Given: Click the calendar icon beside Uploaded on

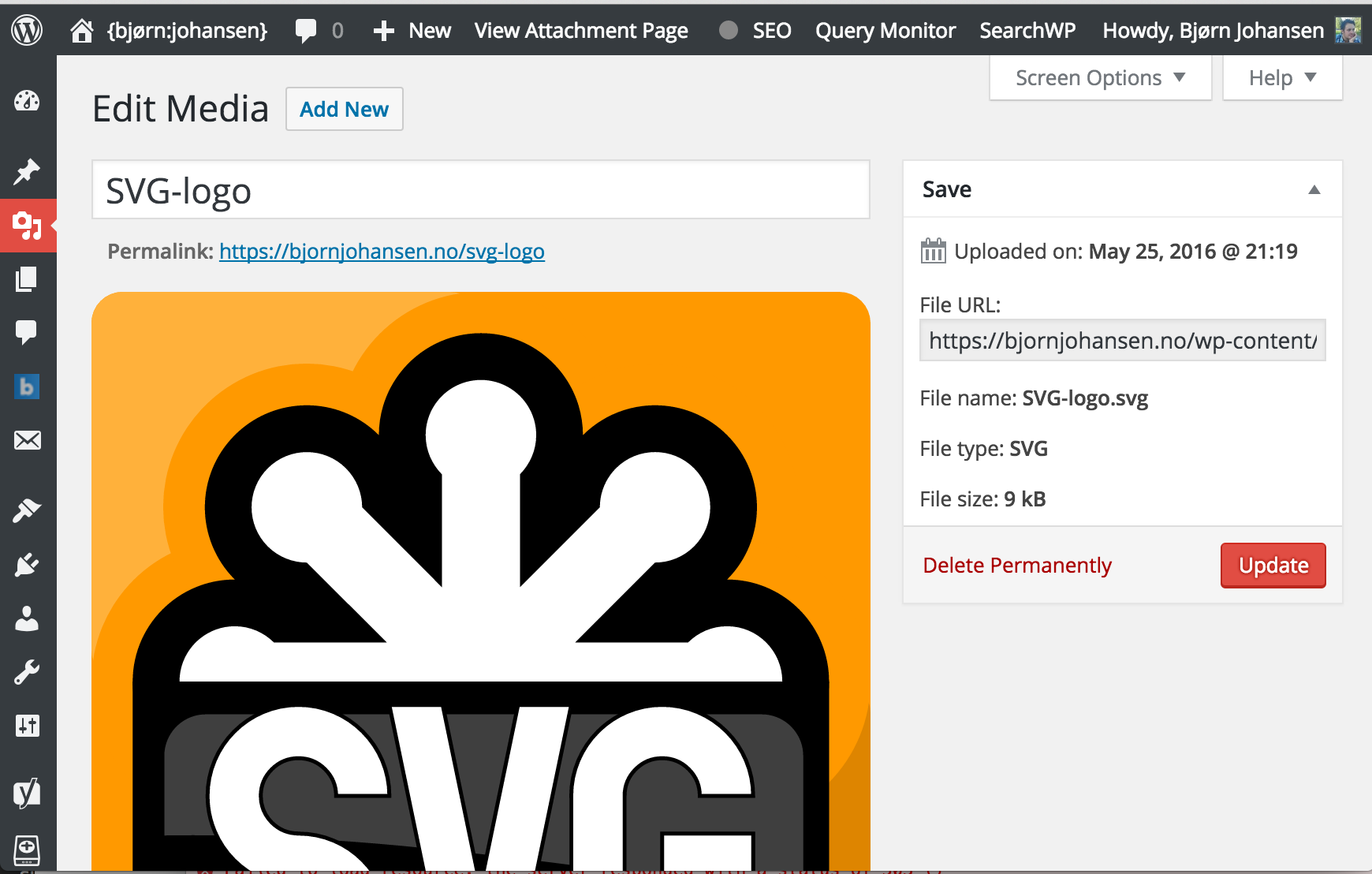Looking at the screenshot, I should click(933, 251).
